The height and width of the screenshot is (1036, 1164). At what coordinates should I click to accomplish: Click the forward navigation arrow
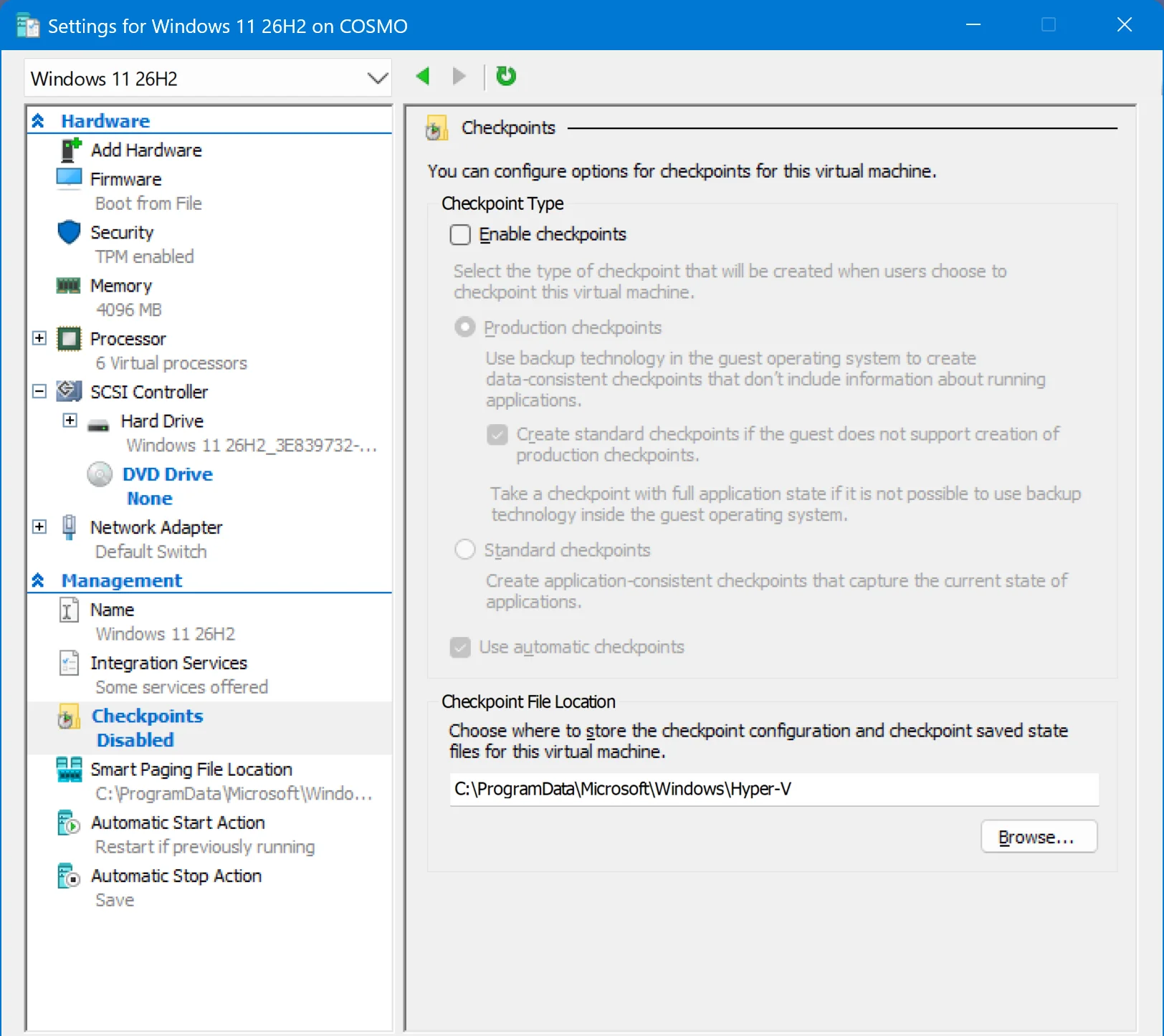click(x=459, y=76)
